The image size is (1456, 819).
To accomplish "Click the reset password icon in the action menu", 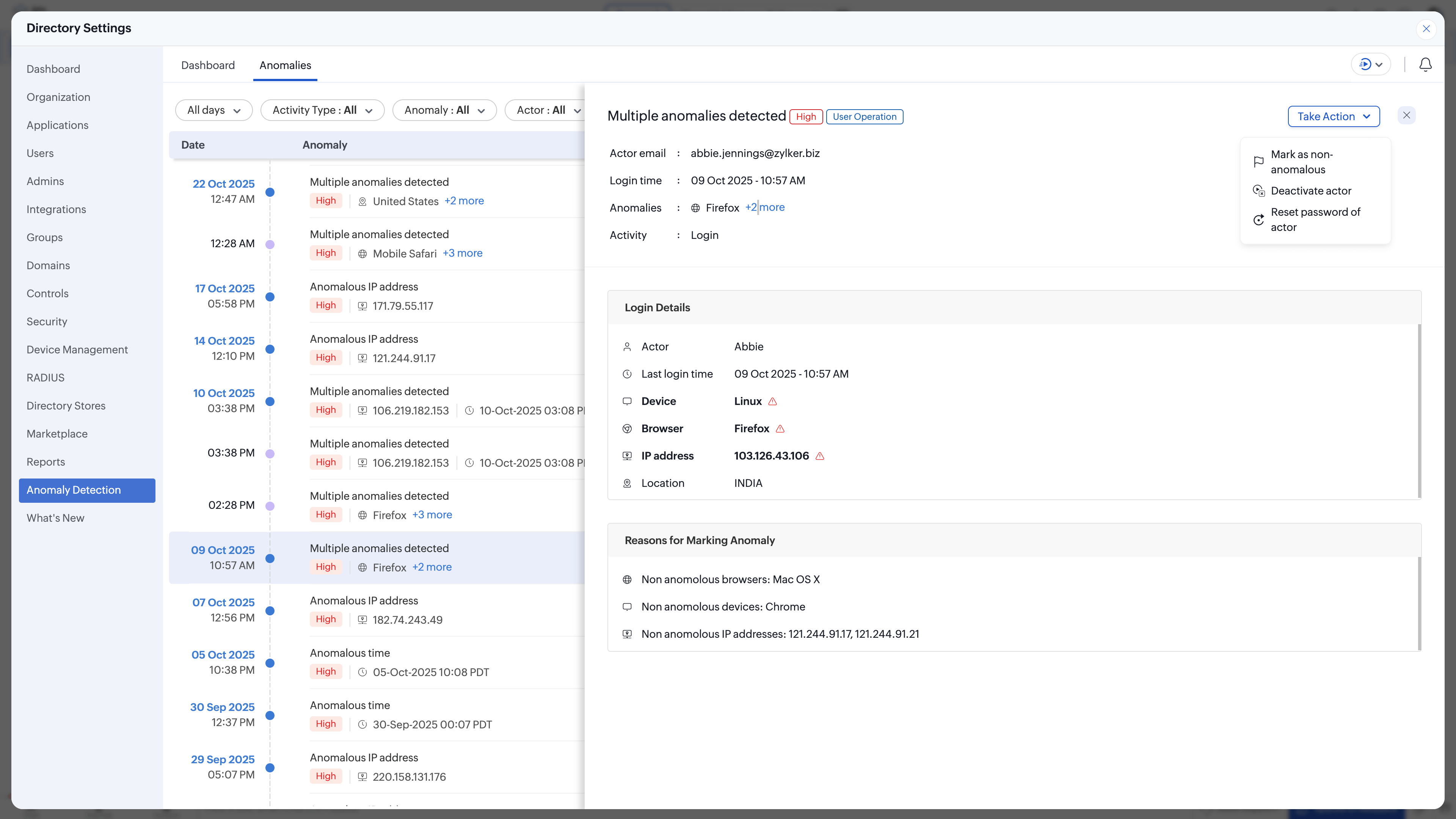I will pyautogui.click(x=1259, y=220).
